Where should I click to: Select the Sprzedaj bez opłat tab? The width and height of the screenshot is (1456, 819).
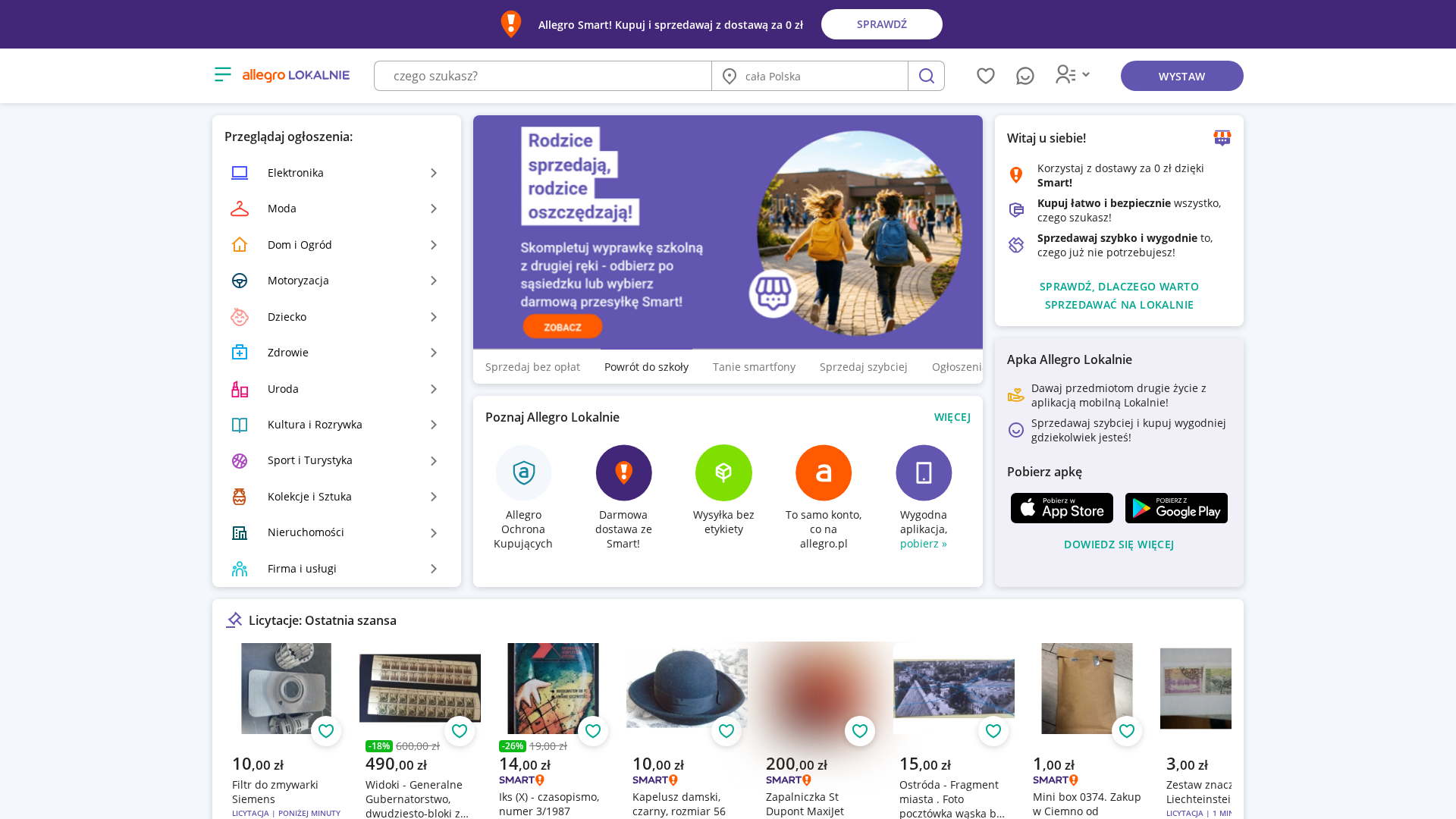point(532,367)
